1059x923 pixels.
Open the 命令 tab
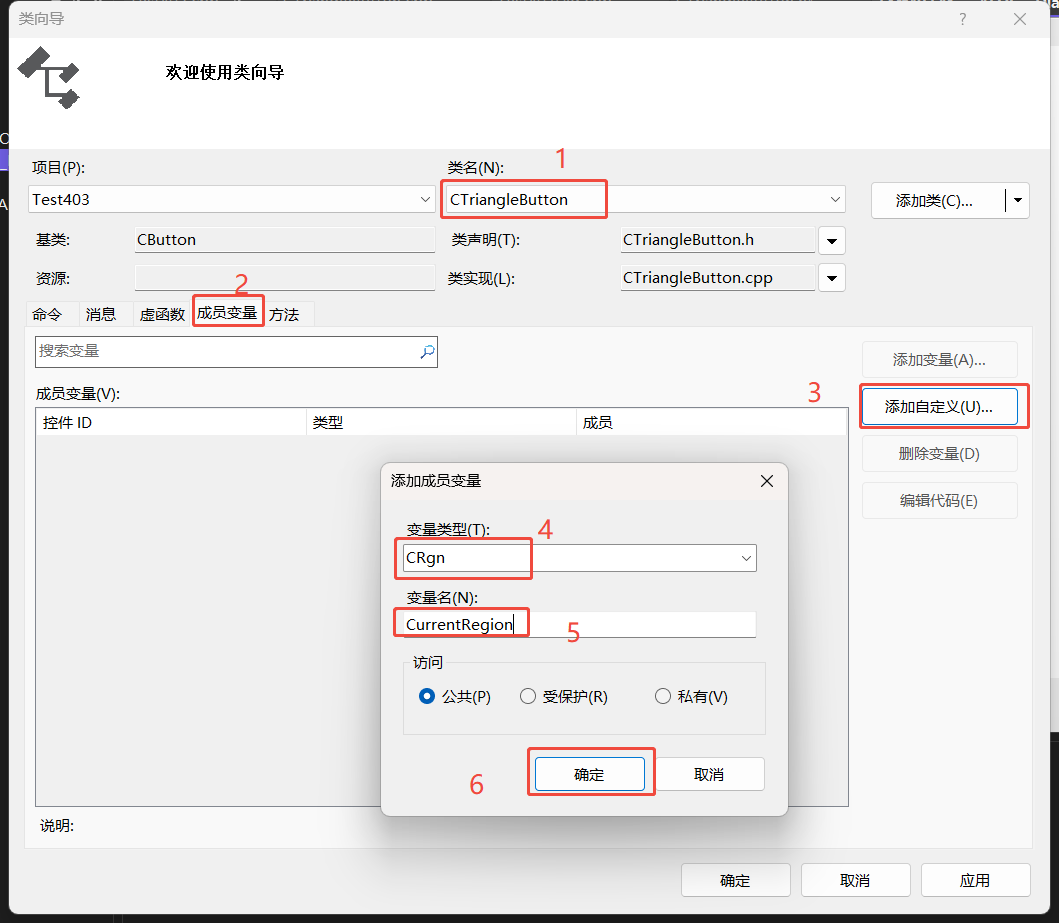point(49,313)
